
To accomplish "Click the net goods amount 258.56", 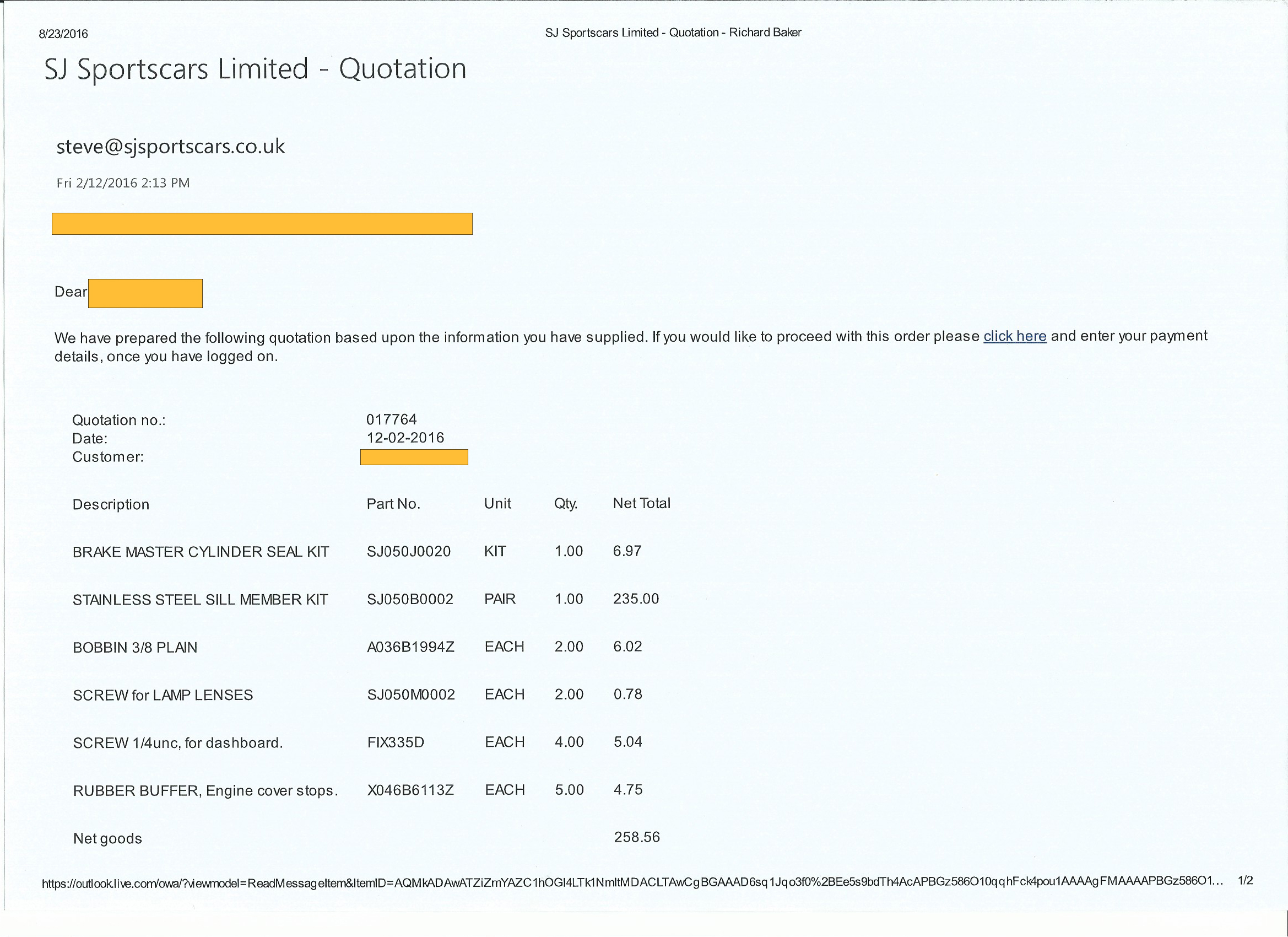I will click(637, 837).
